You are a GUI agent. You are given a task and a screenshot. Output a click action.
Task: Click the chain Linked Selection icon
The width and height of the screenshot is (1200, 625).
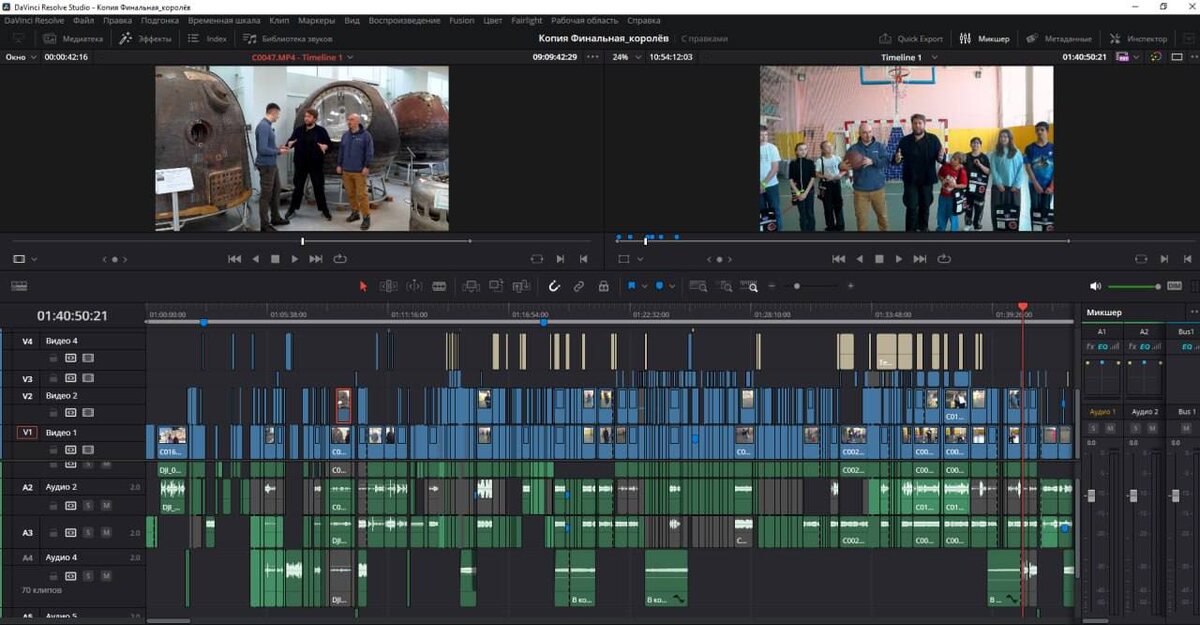tap(578, 286)
